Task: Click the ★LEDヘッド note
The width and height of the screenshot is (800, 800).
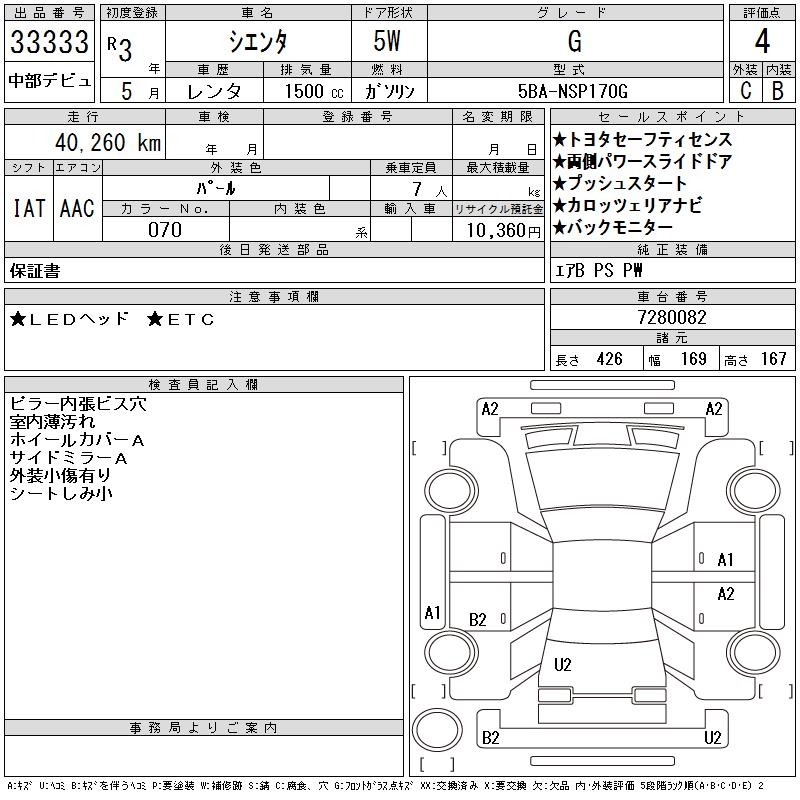Action: (69, 319)
